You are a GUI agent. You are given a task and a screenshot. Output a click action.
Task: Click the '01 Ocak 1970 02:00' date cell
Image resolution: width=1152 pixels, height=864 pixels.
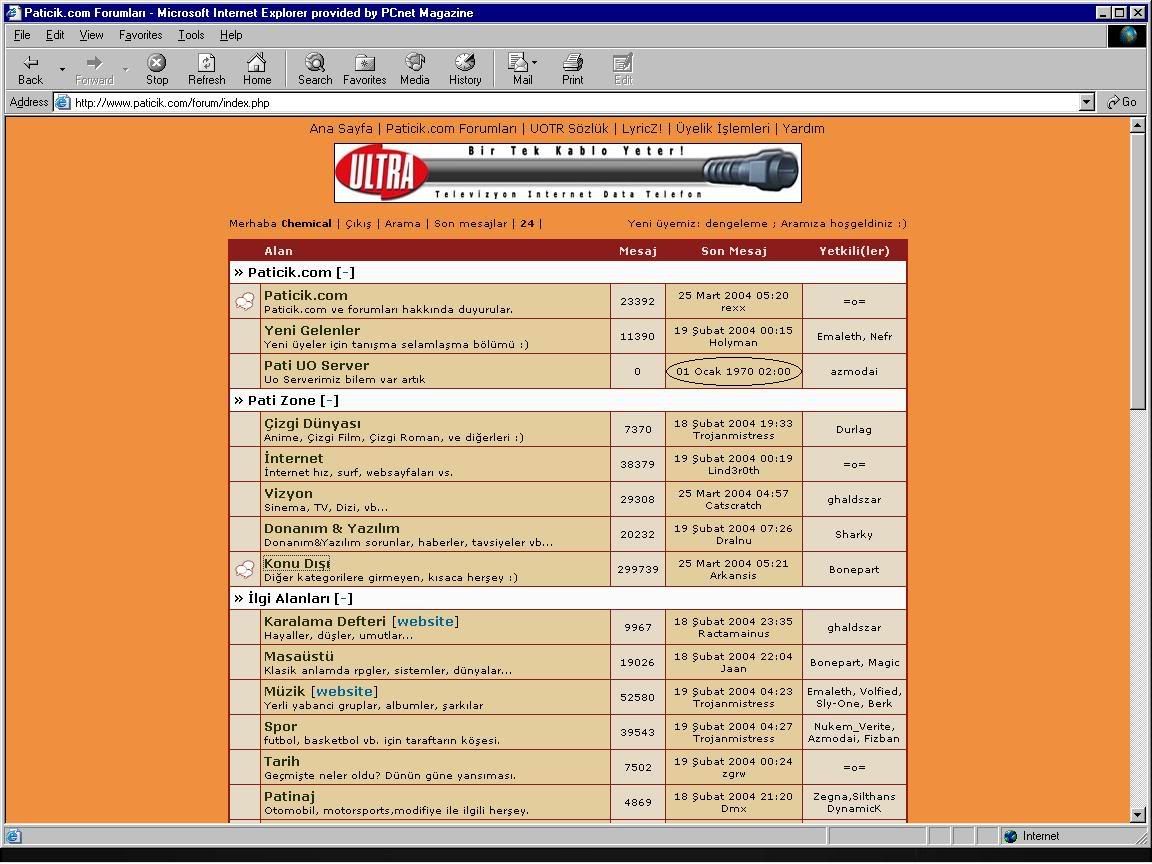pyautogui.click(x=733, y=371)
